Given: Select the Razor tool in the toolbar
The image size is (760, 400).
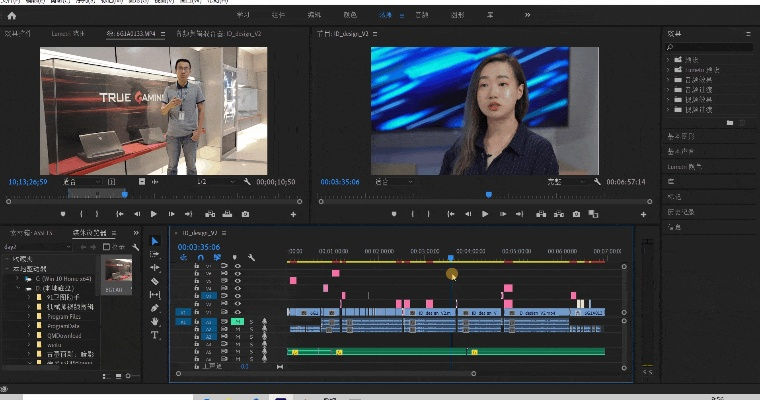Looking at the screenshot, I should click(155, 281).
